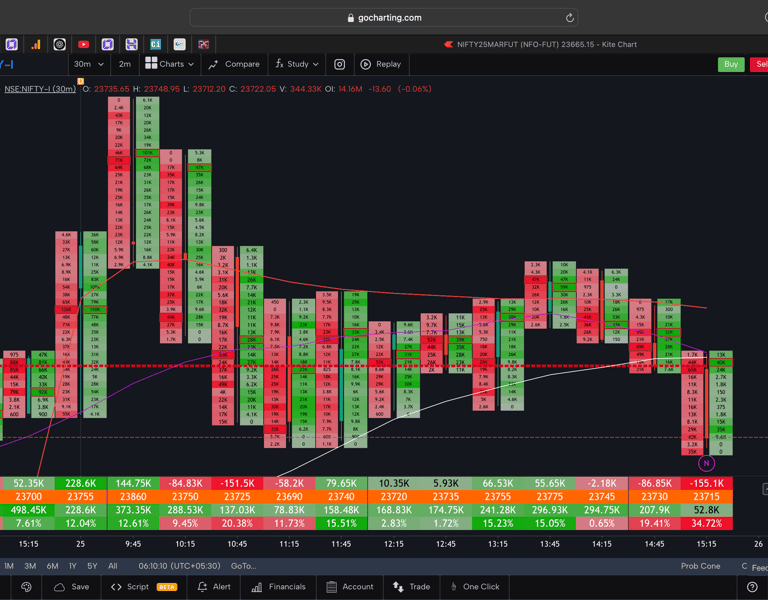
Task: Click the 23690 orange price cell
Action: click(x=289, y=496)
